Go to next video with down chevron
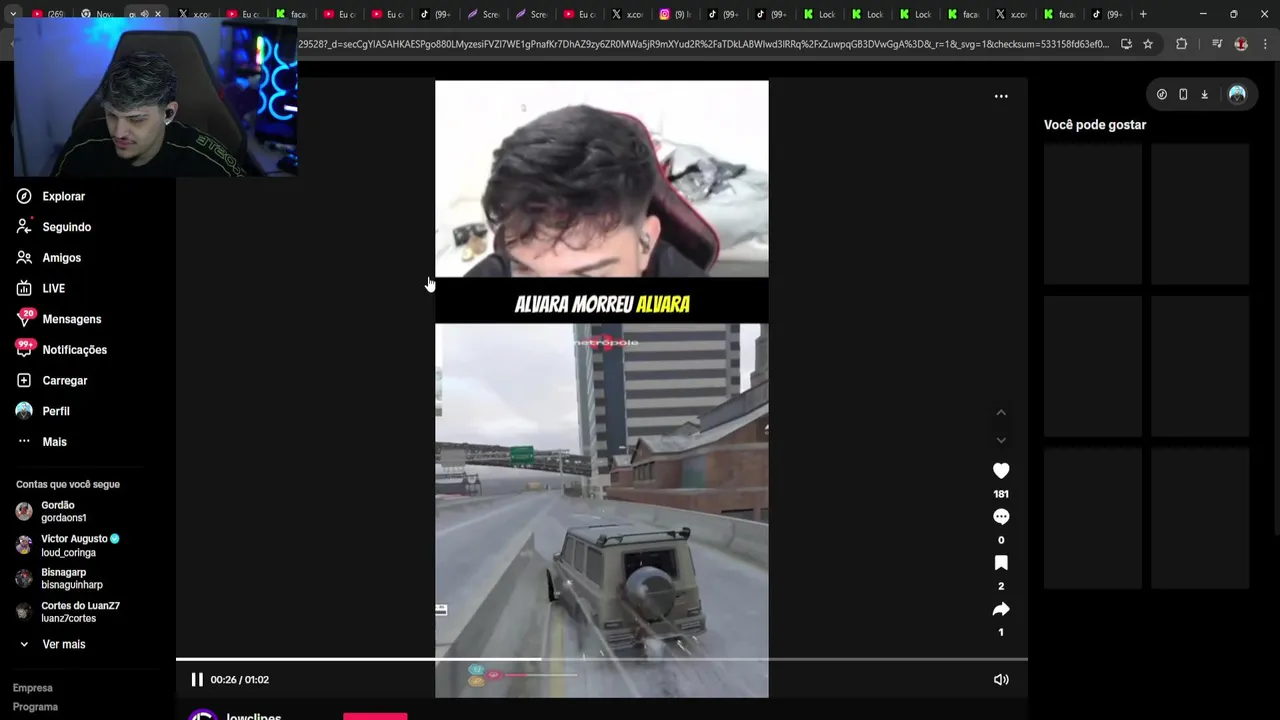 [x=1001, y=440]
